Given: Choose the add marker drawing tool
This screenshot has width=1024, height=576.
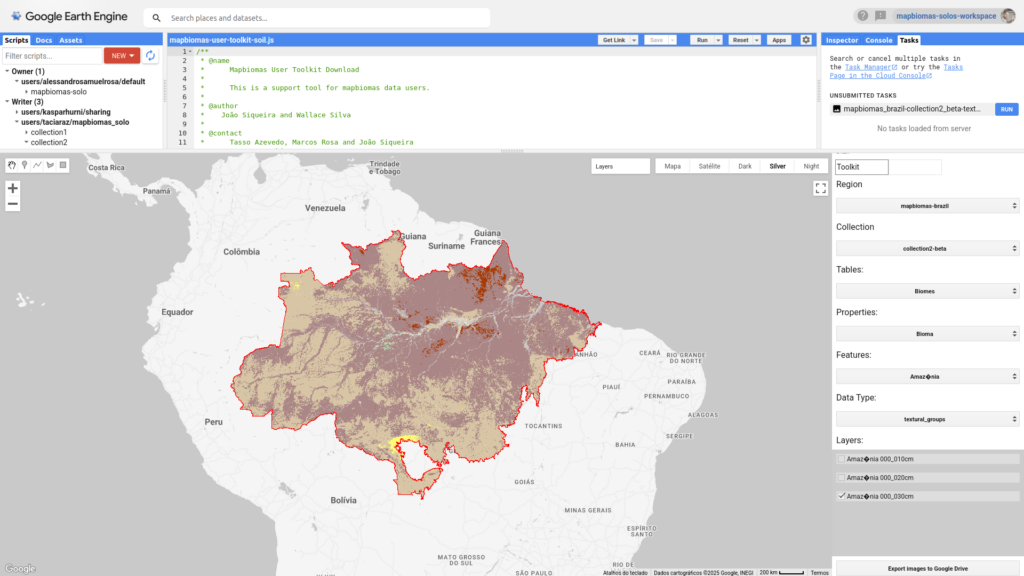Looking at the screenshot, I should 24,165.
